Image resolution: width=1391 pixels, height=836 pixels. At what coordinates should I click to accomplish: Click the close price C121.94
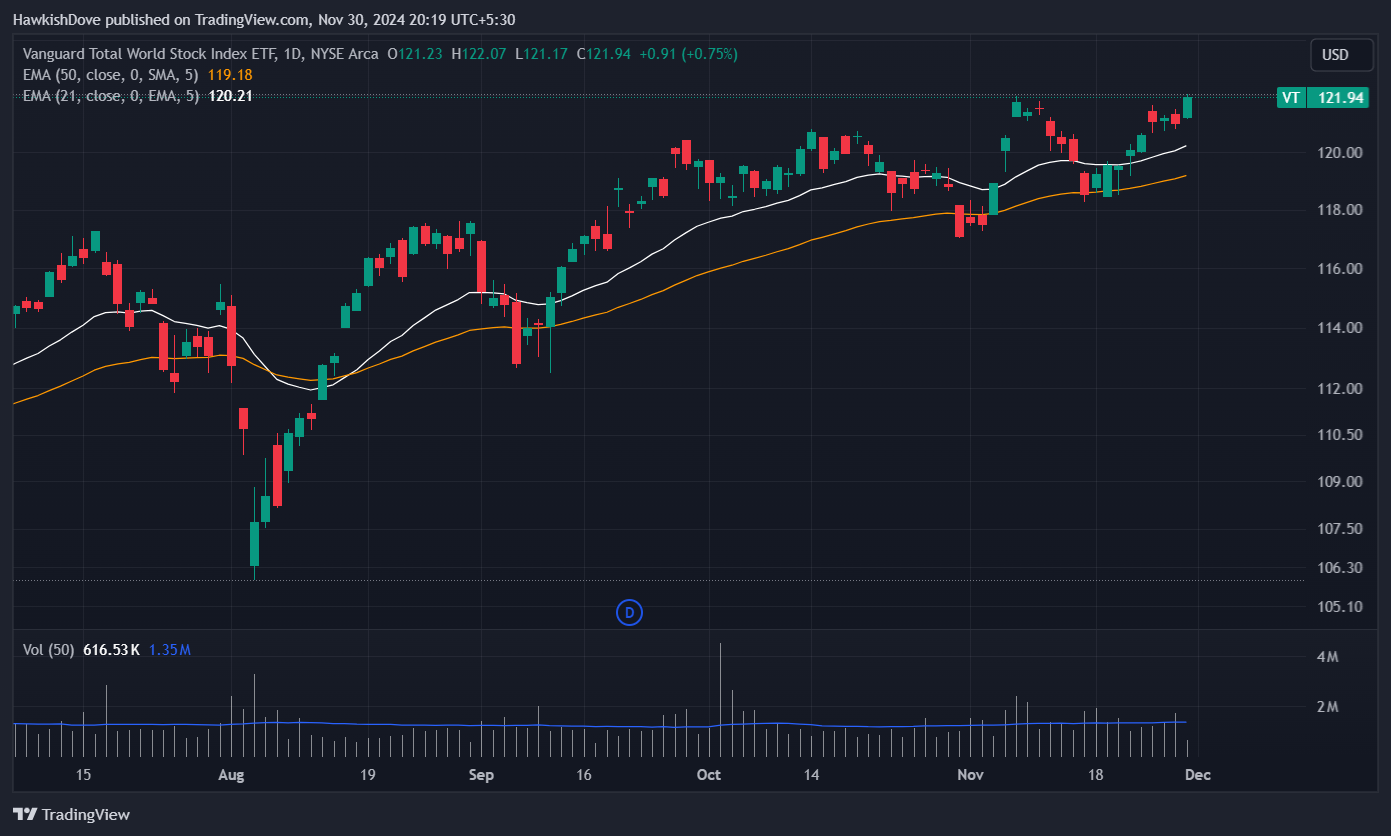[x=604, y=54]
